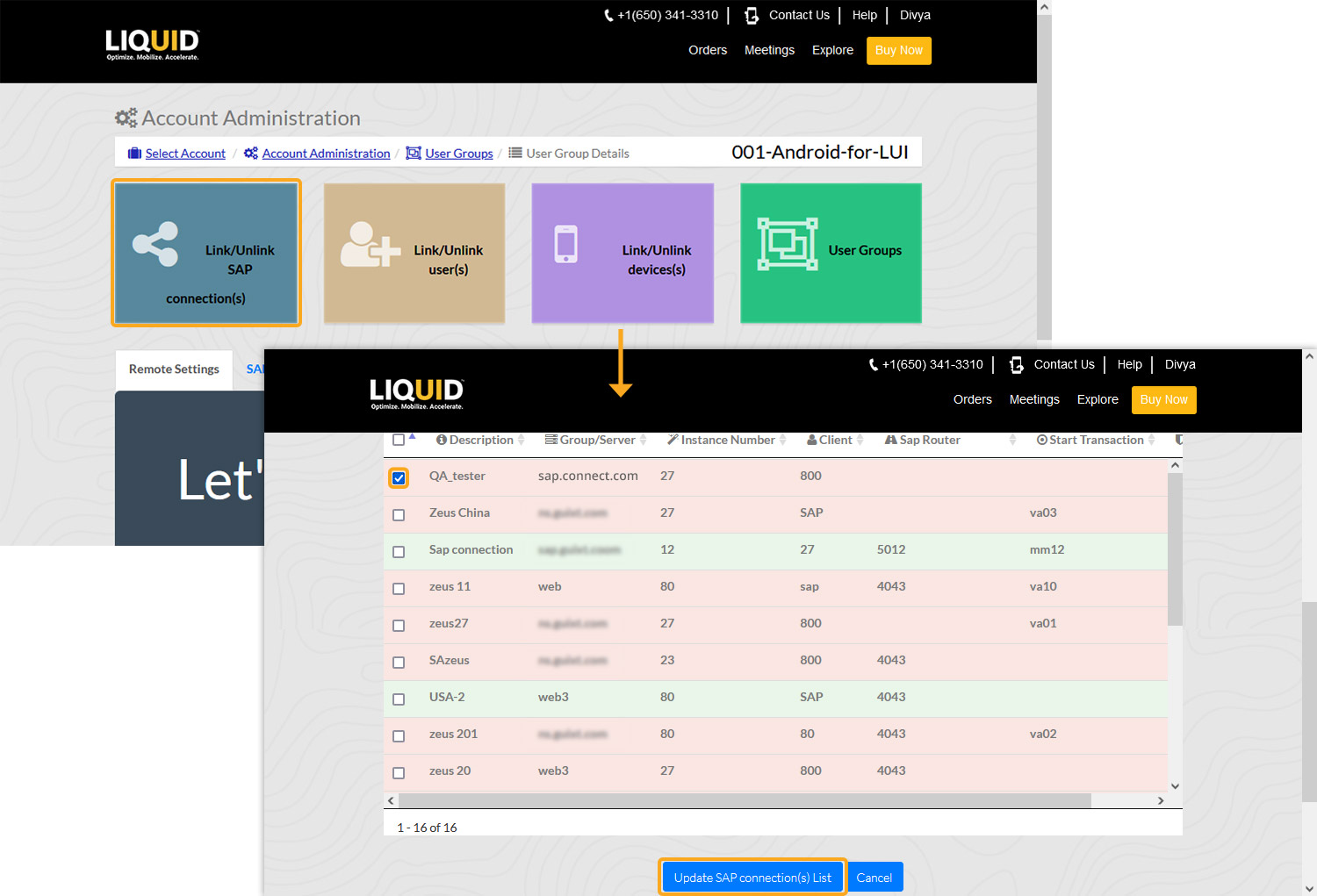Click Help link on Account Administration page header
1317x896 pixels.
[x=865, y=15]
